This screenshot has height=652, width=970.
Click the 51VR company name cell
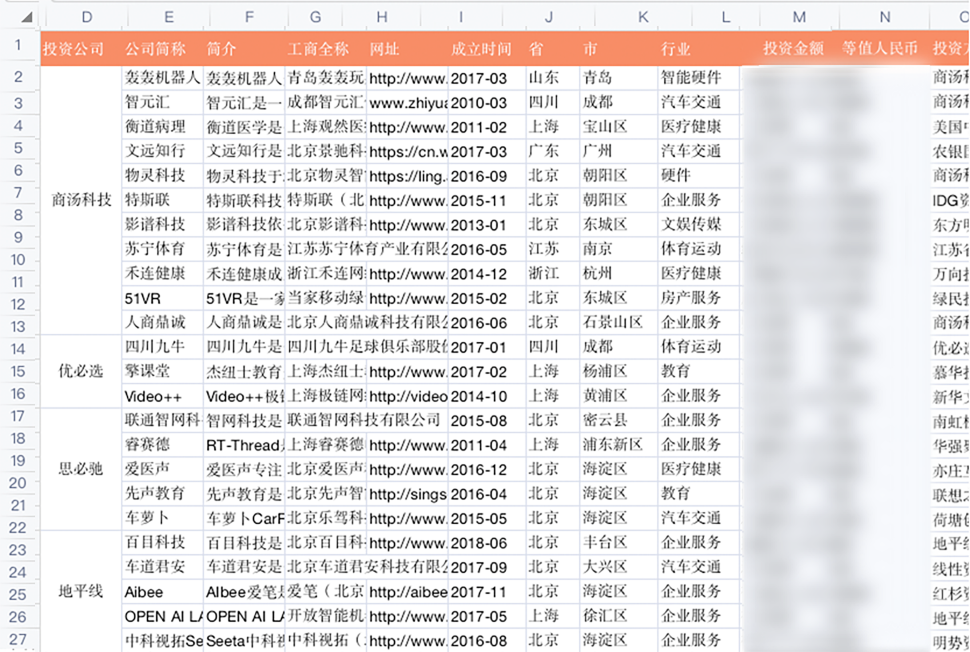(x=163, y=298)
